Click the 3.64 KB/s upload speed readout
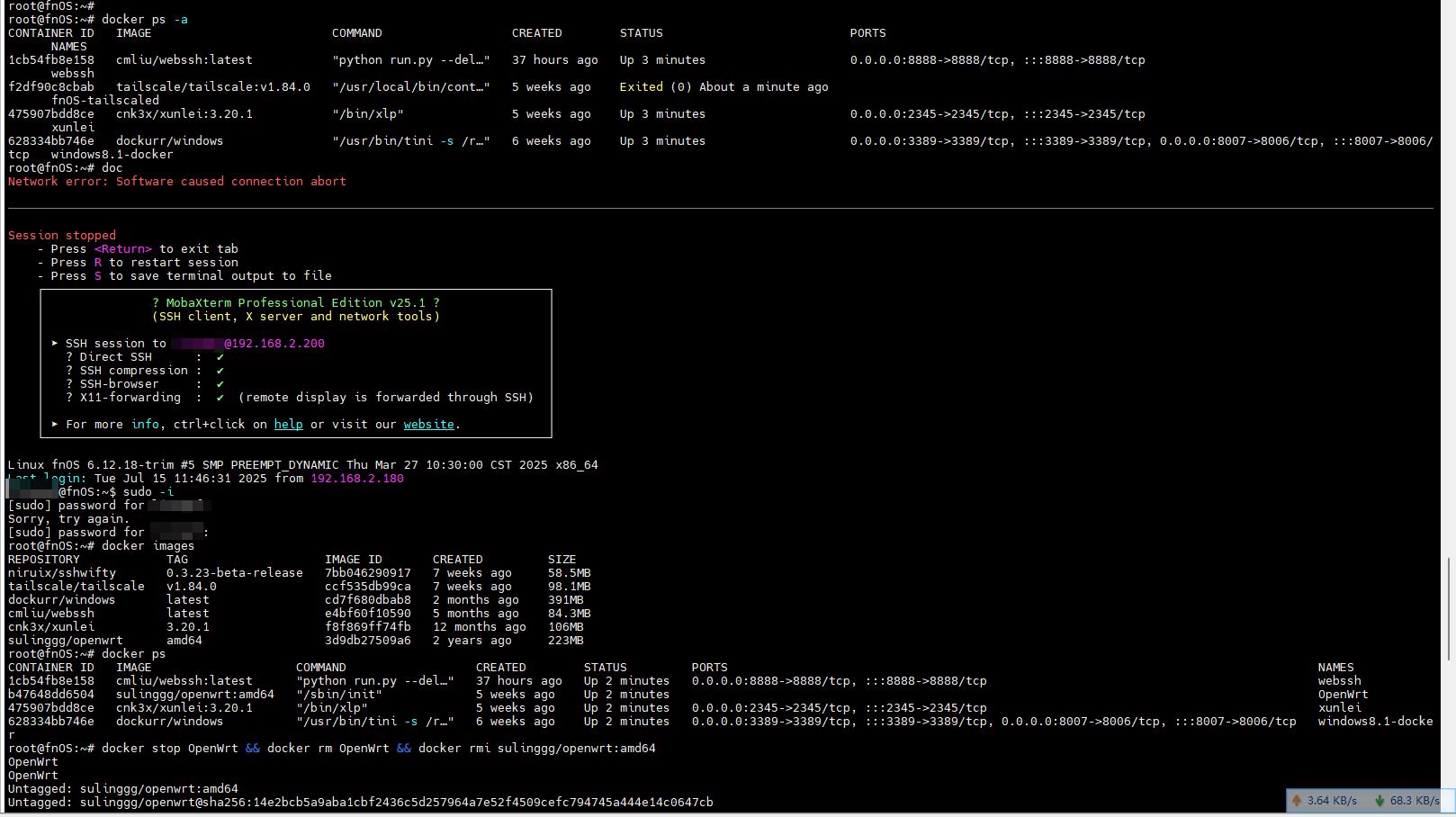 pos(1332,800)
